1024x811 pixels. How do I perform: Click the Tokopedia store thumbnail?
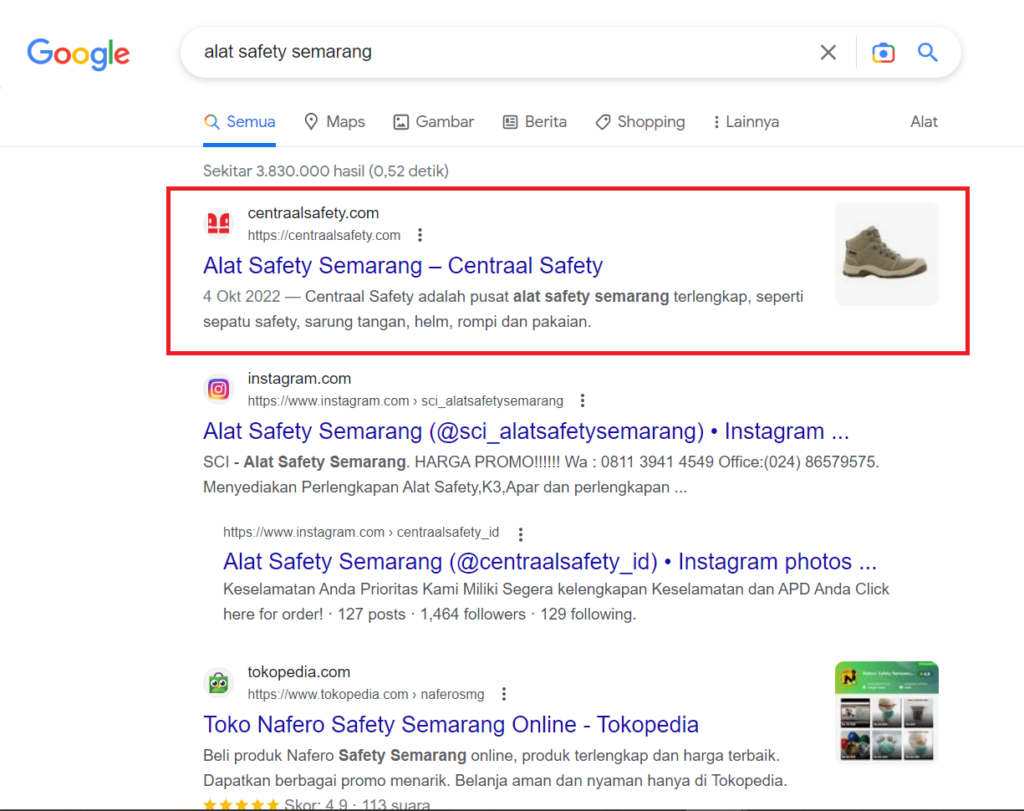(x=886, y=712)
